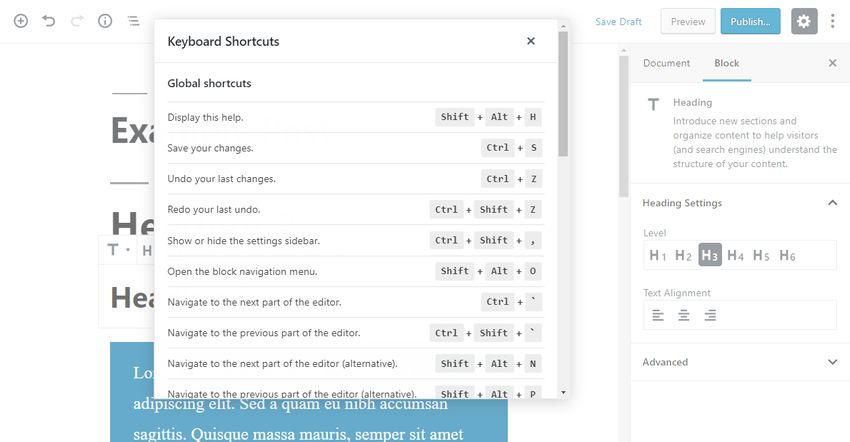Screen dimensions: 850x442
Task: Click the 'Level' label in sidebar
Action: coord(654,233)
